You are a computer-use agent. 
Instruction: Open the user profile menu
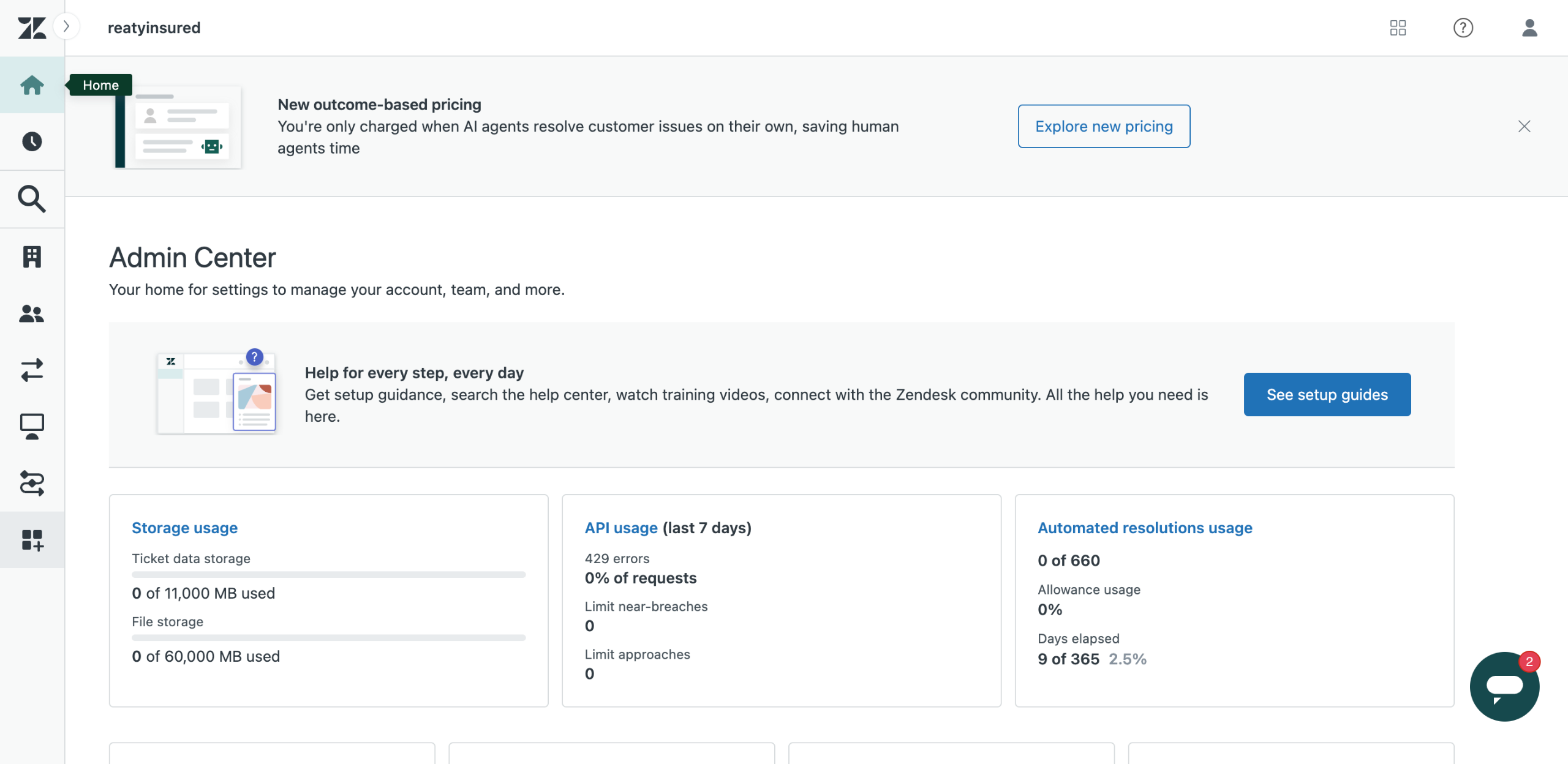1529,28
